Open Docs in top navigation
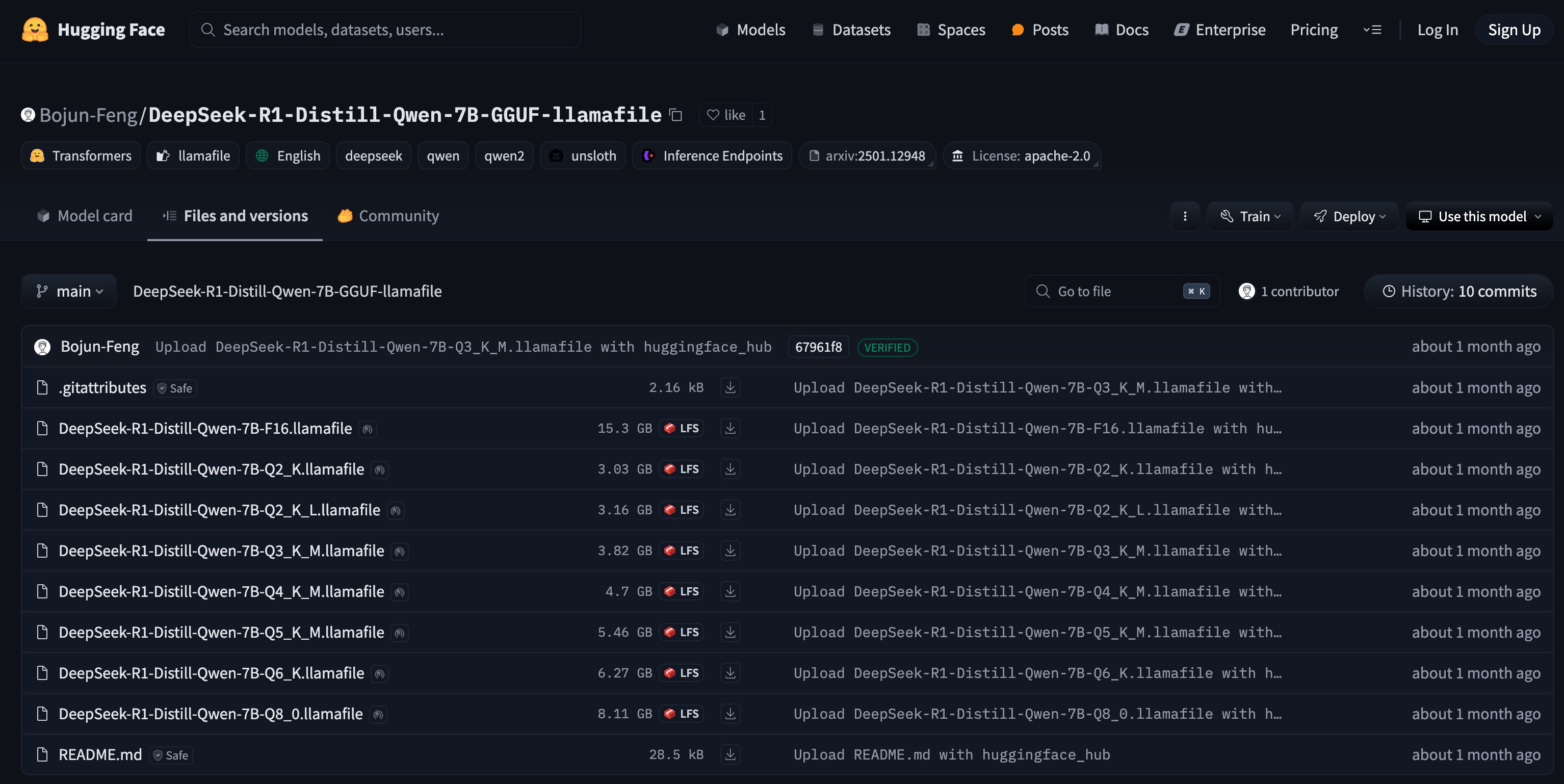The width and height of the screenshot is (1564, 784). click(1122, 29)
